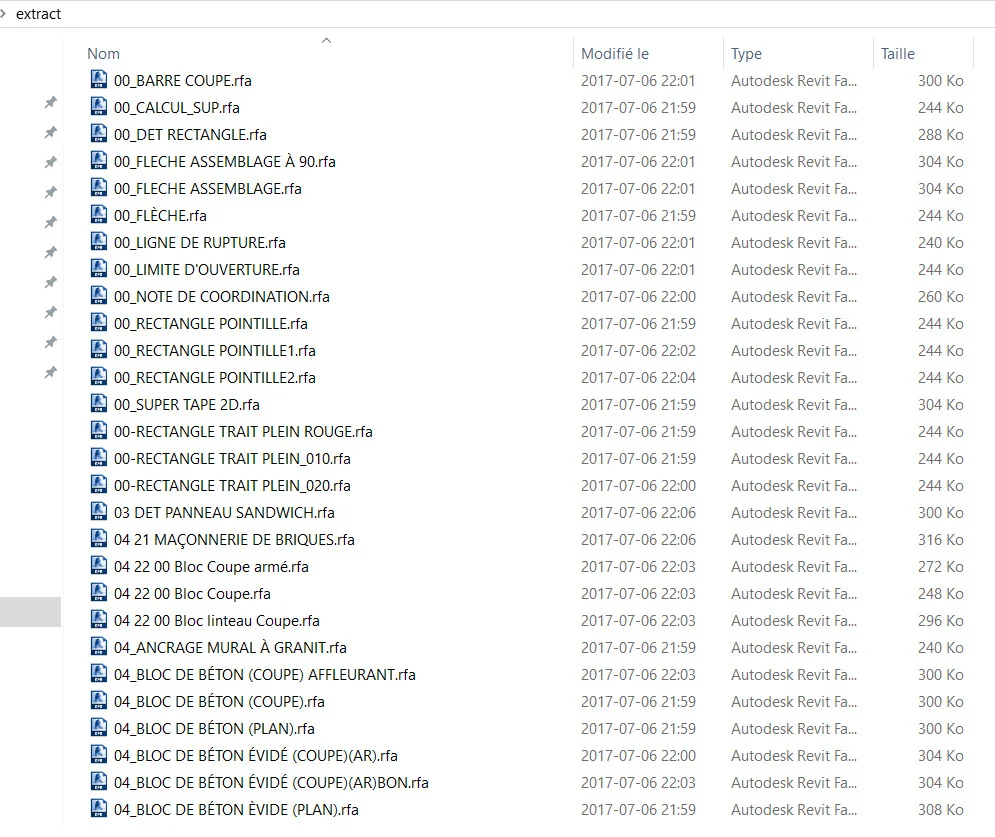Click the sort arrow above the Nom column
Image resolution: width=995 pixels, height=837 pixels.
click(326, 40)
